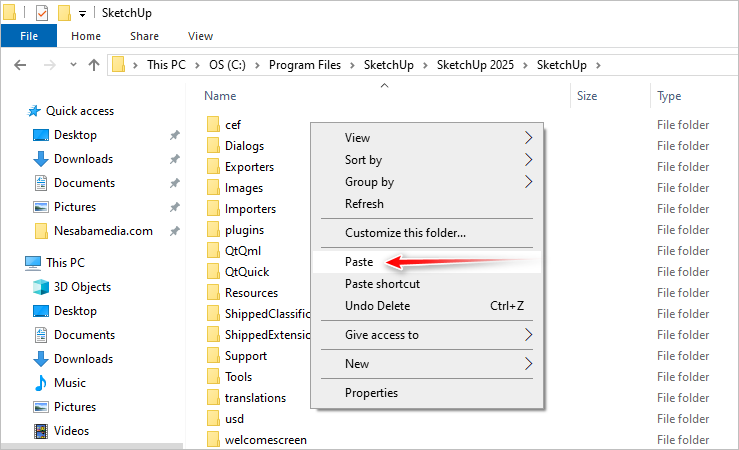This screenshot has height=450, width=739.
Task: Select the welcomescreen folder icon
Action: (x=213, y=439)
